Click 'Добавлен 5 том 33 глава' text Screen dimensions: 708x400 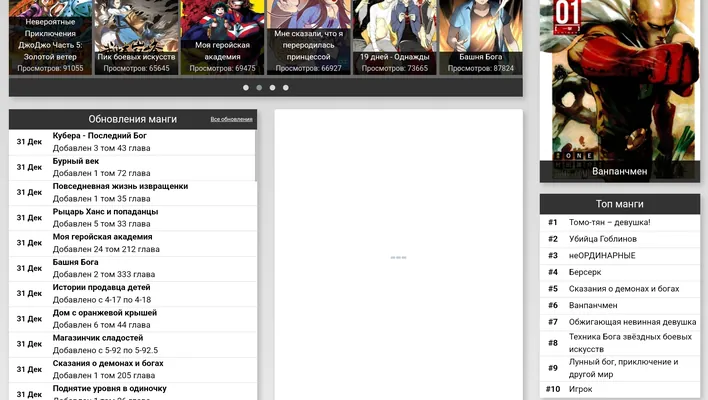(102, 224)
